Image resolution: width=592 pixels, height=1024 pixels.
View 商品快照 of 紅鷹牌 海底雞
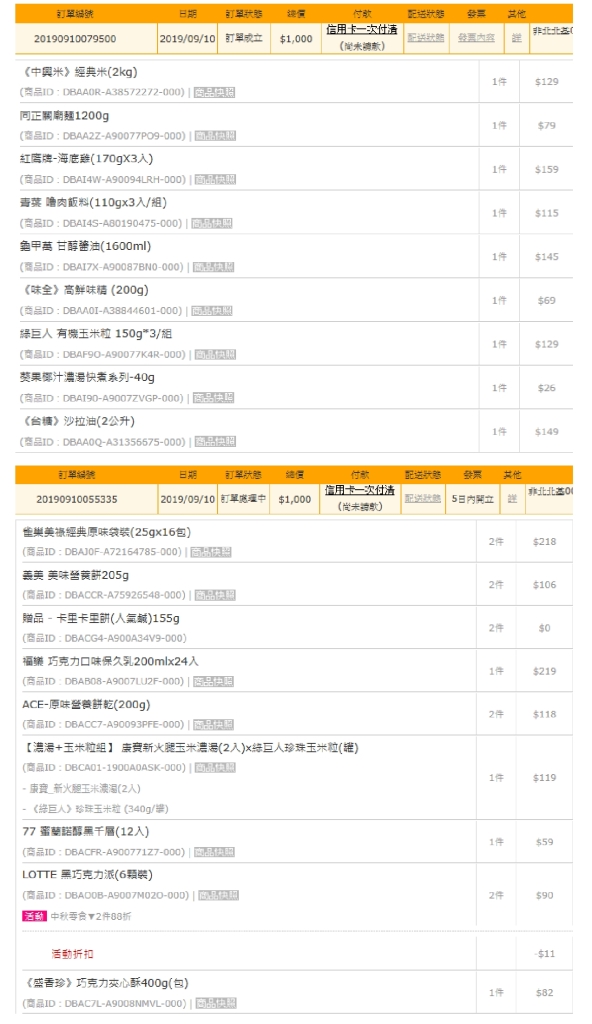[216, 180]
